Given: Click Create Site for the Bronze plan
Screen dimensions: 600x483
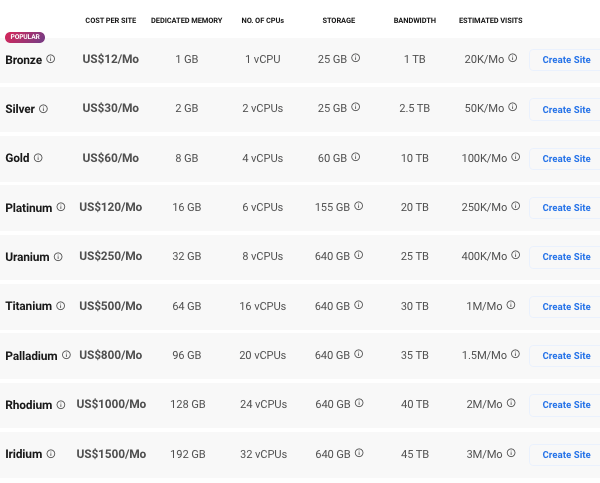Looking at the screenshot, I should [566, 60].
